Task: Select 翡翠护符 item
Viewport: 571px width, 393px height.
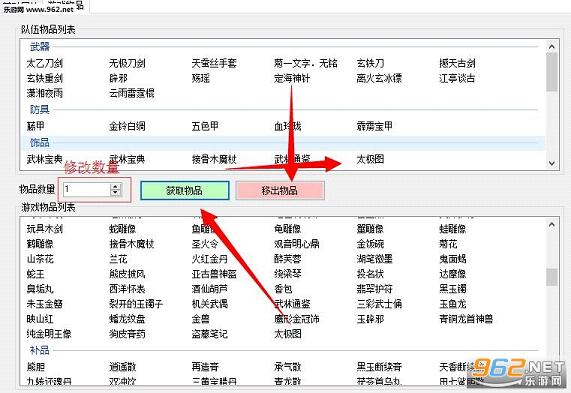Action: click(x=375, y=289)
